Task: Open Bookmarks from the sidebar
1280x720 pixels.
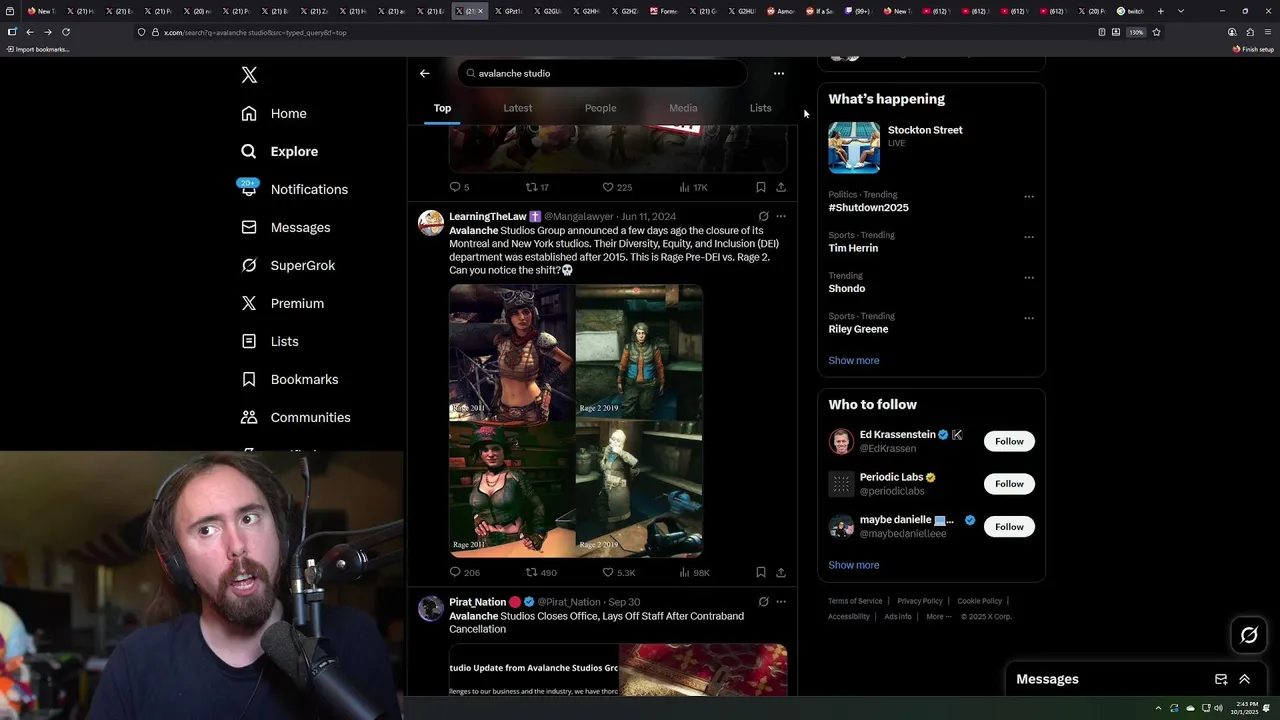Action: tap(290, 379)
